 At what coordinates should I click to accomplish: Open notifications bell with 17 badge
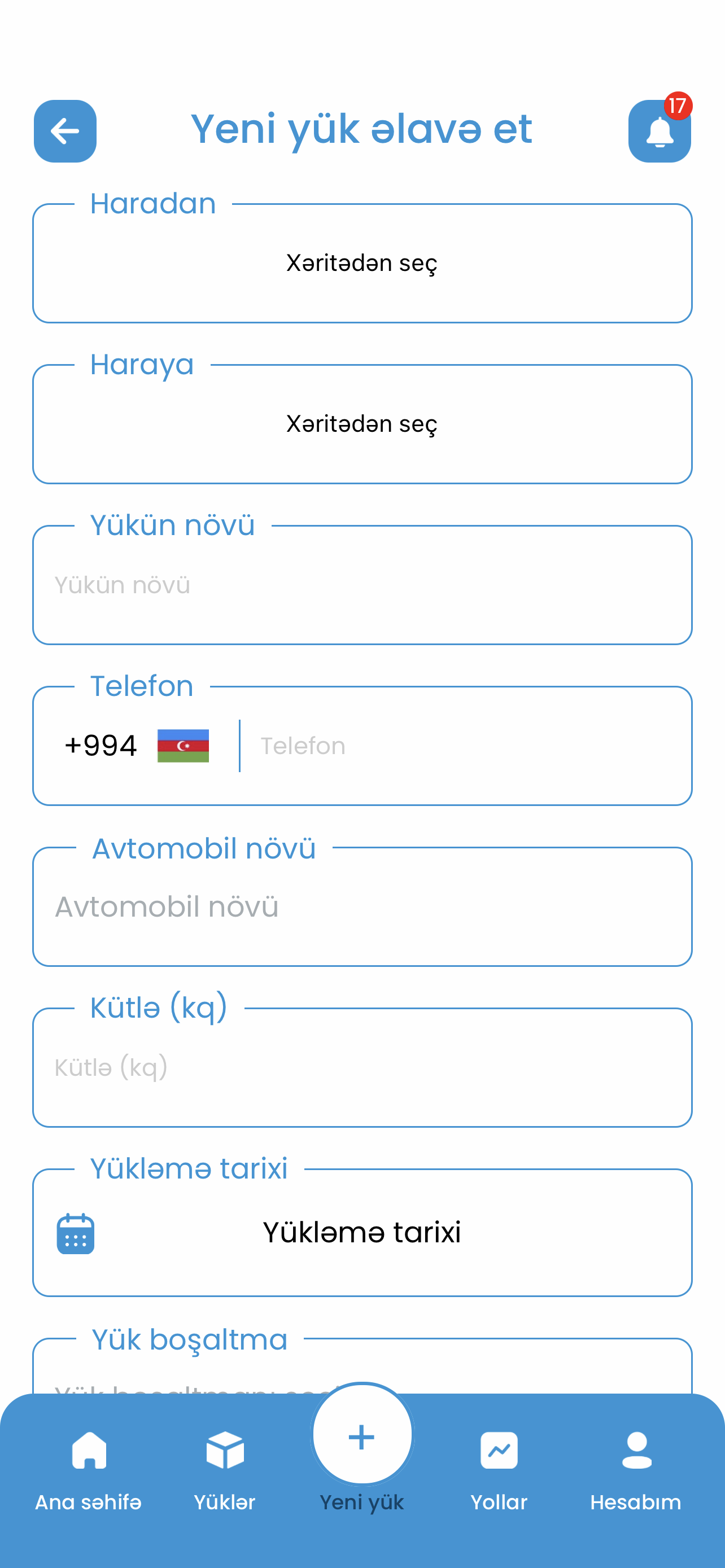coord(660,131)
